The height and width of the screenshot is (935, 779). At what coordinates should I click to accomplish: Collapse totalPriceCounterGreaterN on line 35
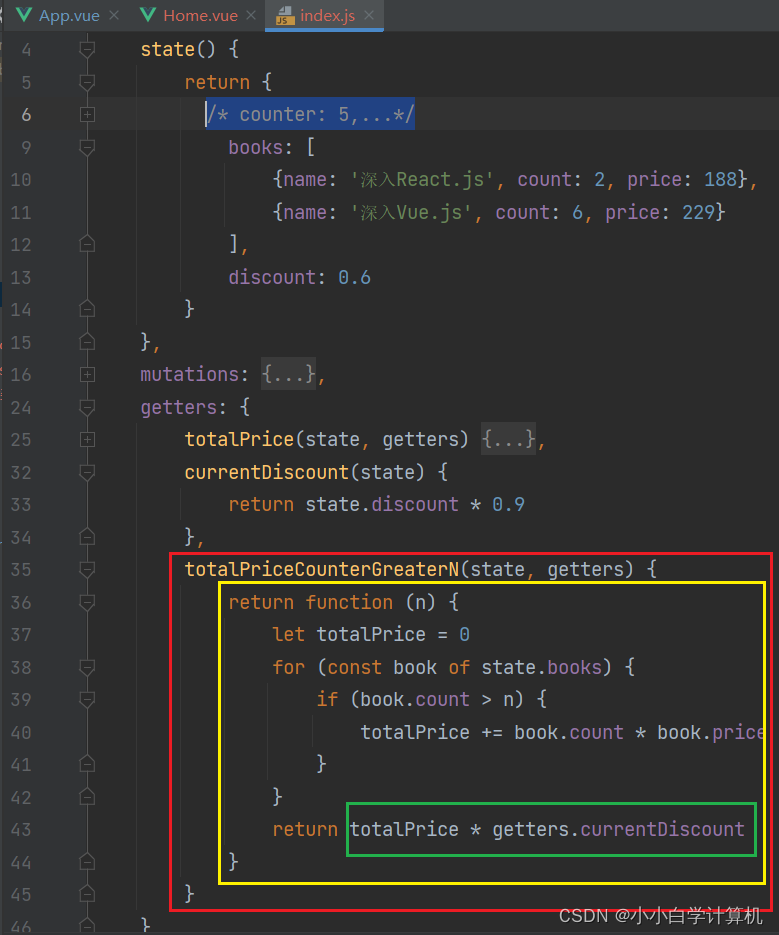coord(87,569)
